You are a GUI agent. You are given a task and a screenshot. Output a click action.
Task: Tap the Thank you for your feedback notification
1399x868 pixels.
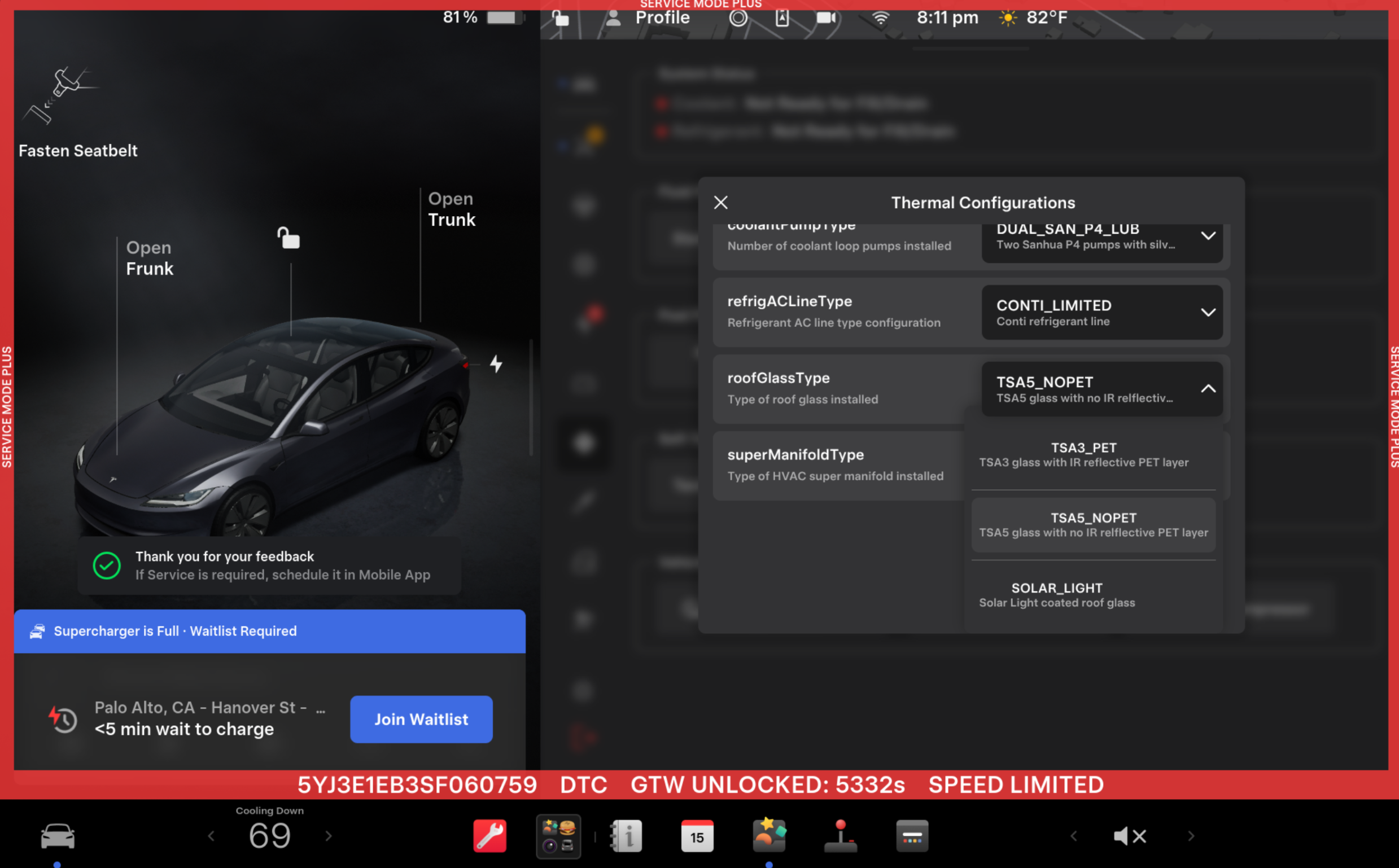click(x=269, y=565)
